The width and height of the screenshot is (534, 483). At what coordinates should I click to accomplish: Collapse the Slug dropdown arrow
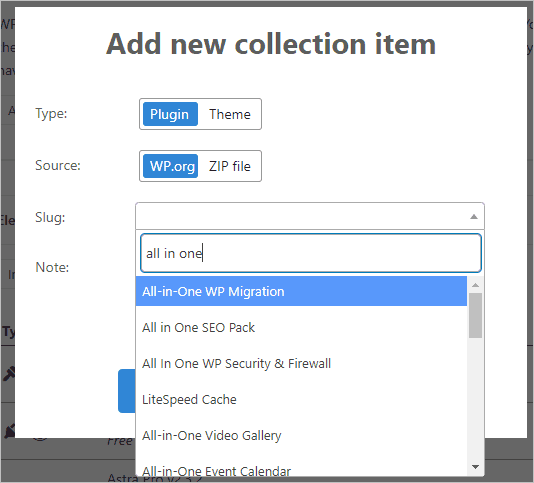coord(474,217)
